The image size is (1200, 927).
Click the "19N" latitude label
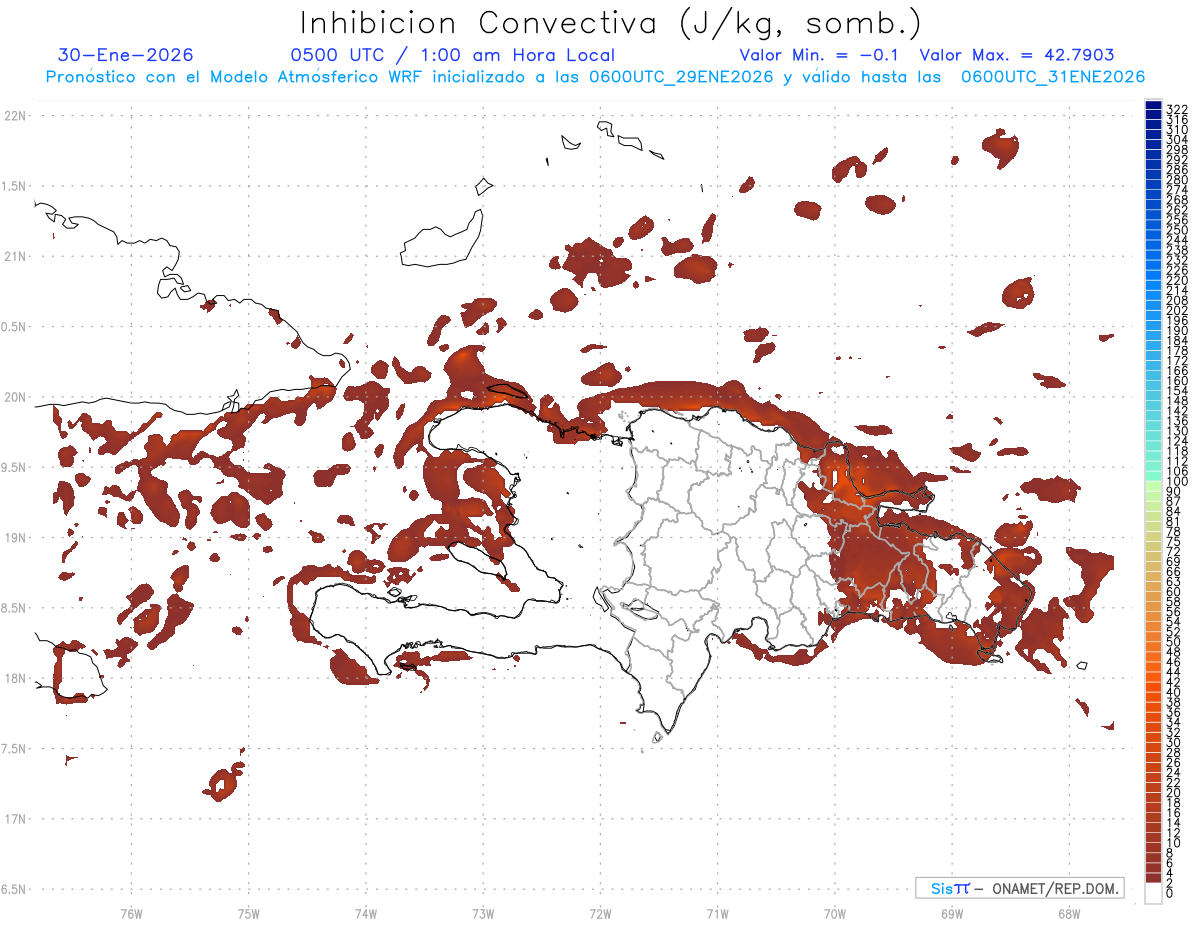[15, 537]
